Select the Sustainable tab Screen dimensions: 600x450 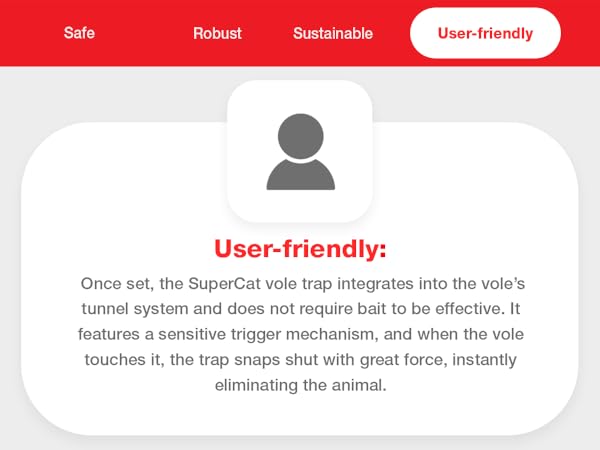333,33
